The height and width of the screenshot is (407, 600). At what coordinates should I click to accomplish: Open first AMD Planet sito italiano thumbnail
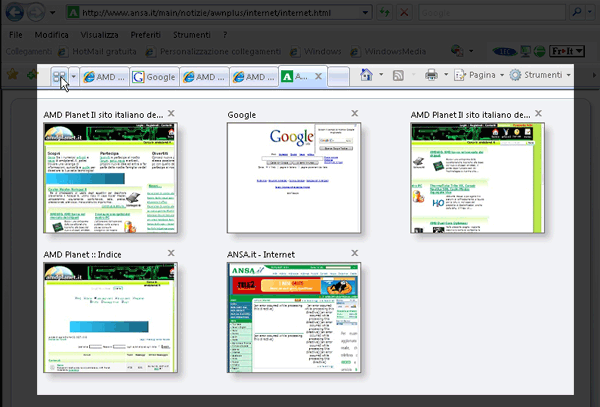pyautogui.click(x=111, y=178)
